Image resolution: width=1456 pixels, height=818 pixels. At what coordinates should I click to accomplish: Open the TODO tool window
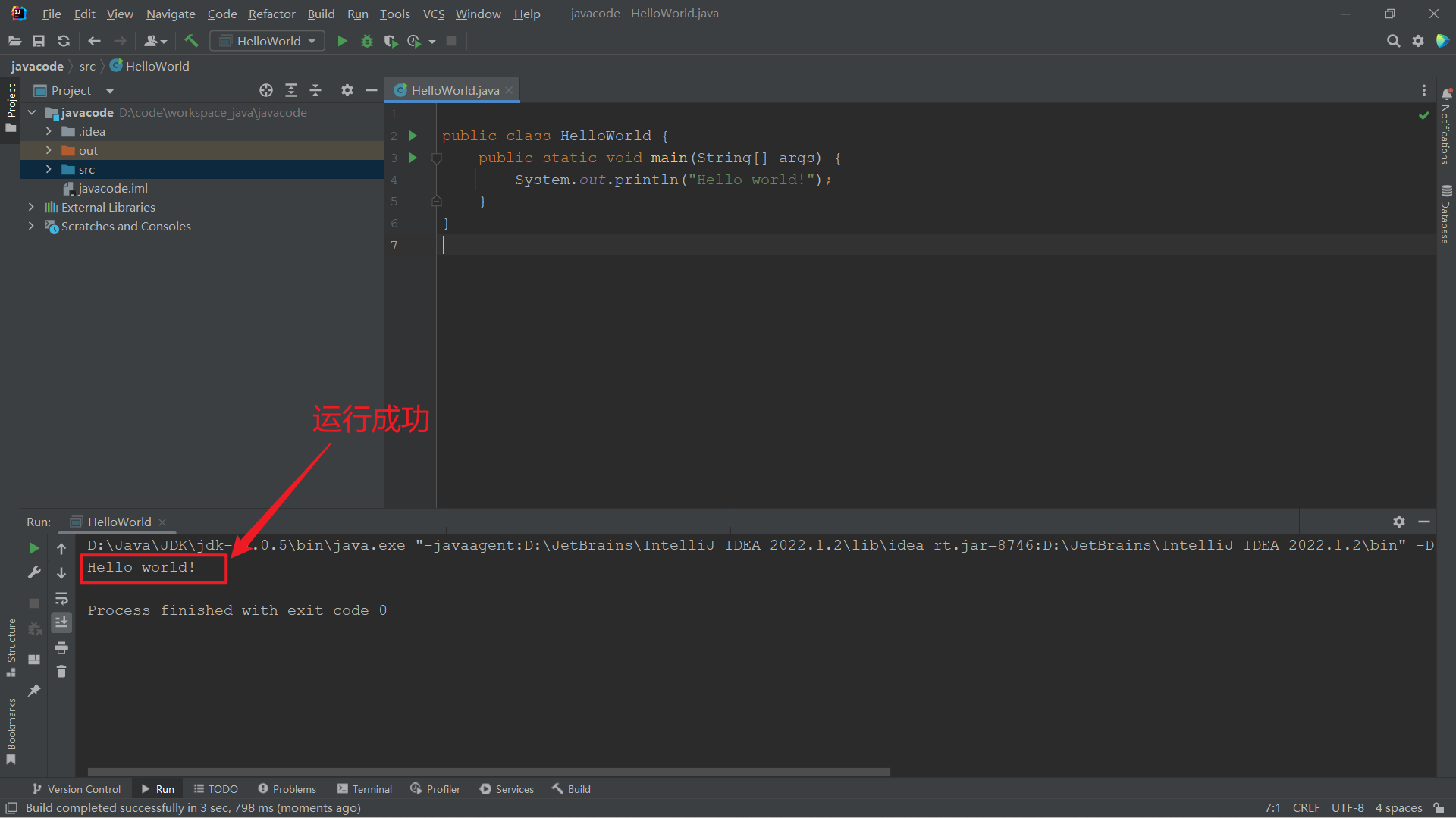216,789
